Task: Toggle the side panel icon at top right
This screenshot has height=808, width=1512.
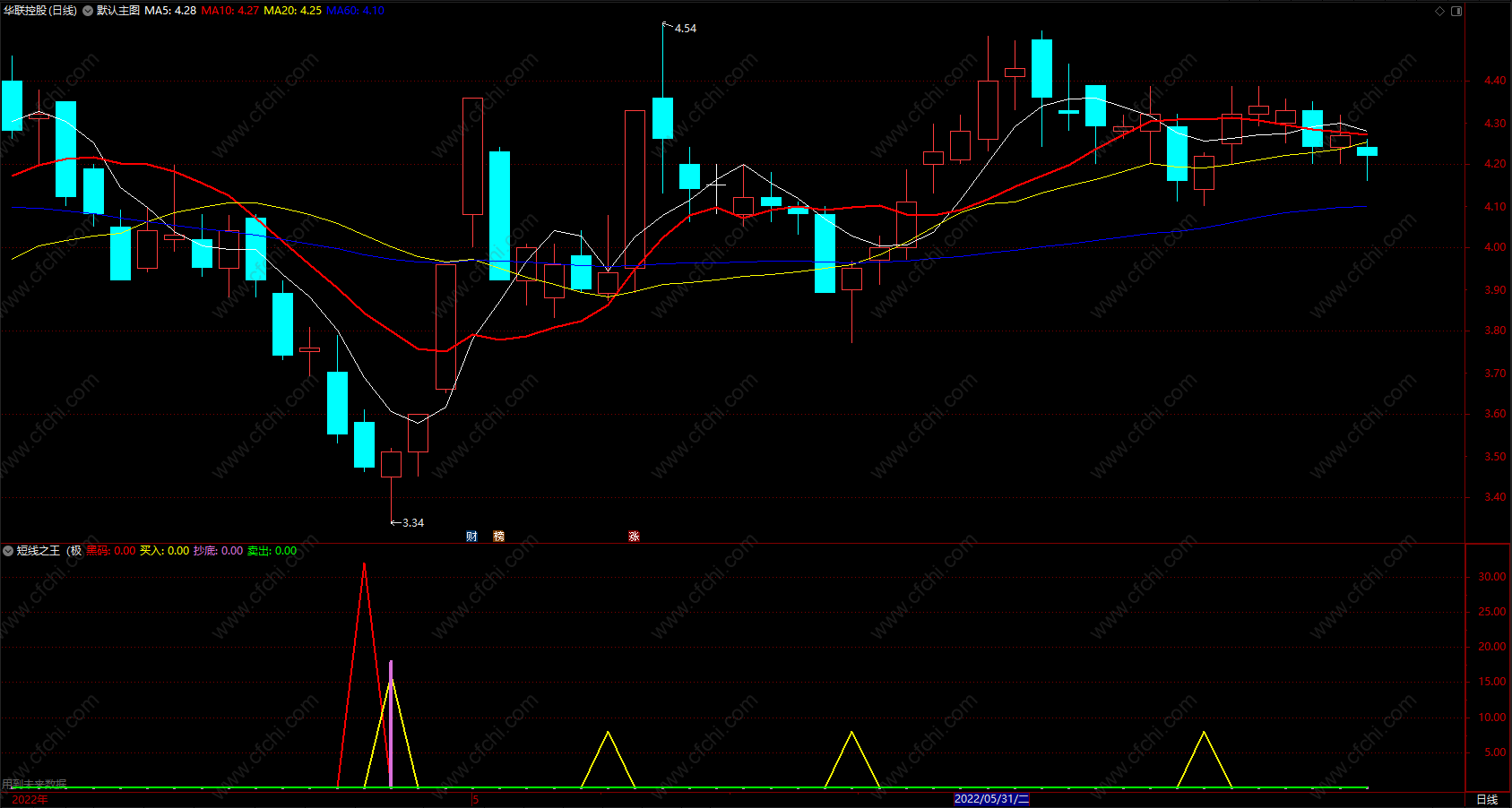Action: point(1456,11)
